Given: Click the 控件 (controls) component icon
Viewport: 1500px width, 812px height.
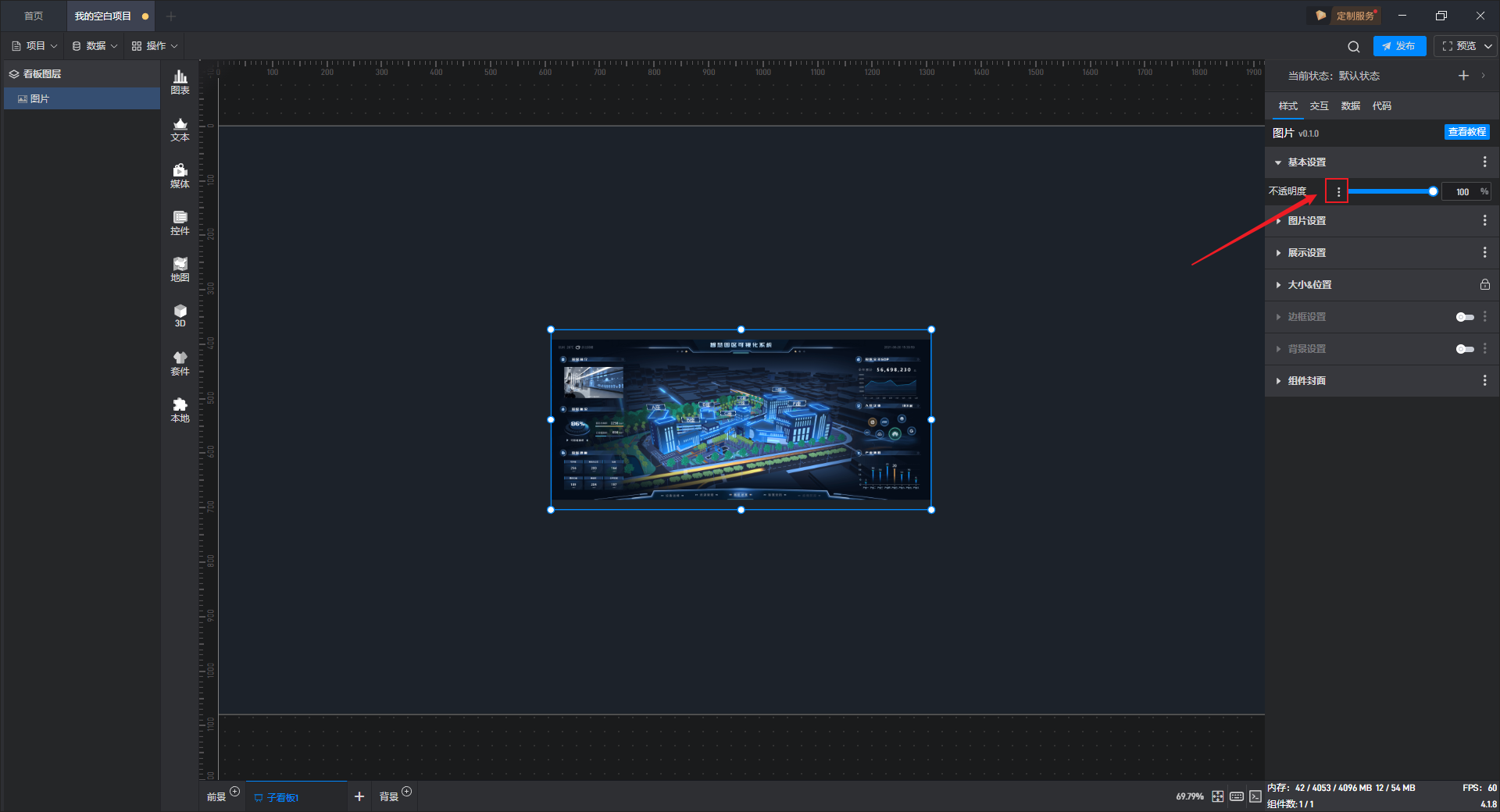Looking at the screenshot, I should point(180,223).
